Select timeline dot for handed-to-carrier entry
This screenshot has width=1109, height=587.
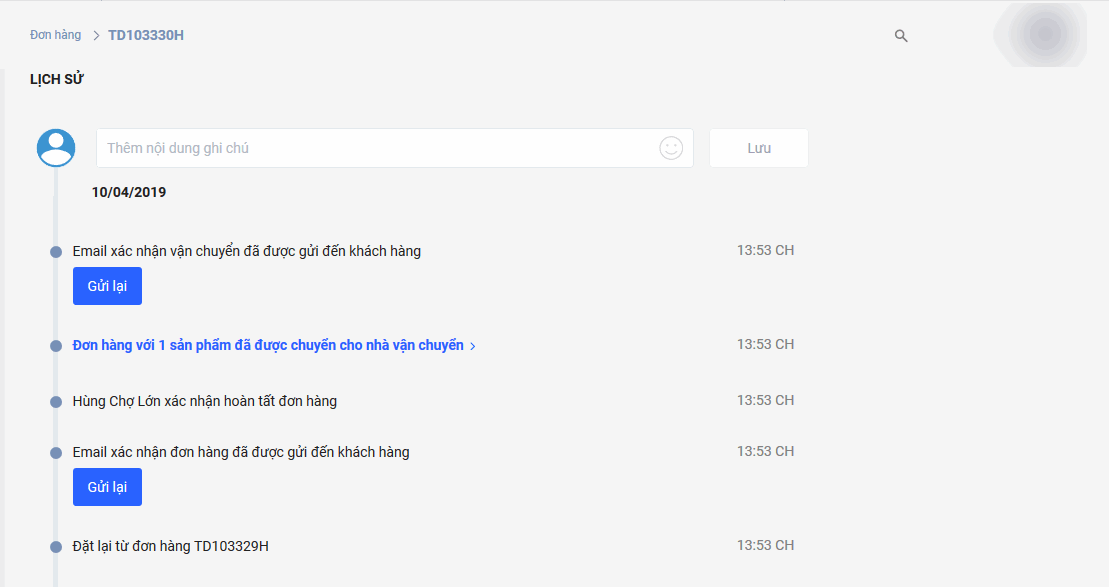(x=56, y=346)
